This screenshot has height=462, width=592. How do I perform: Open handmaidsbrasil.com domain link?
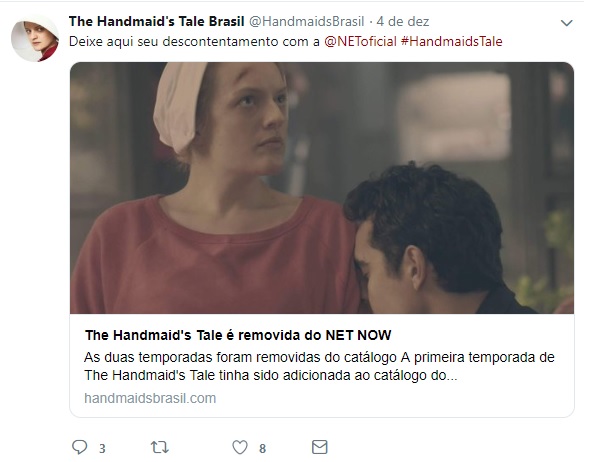150,398
